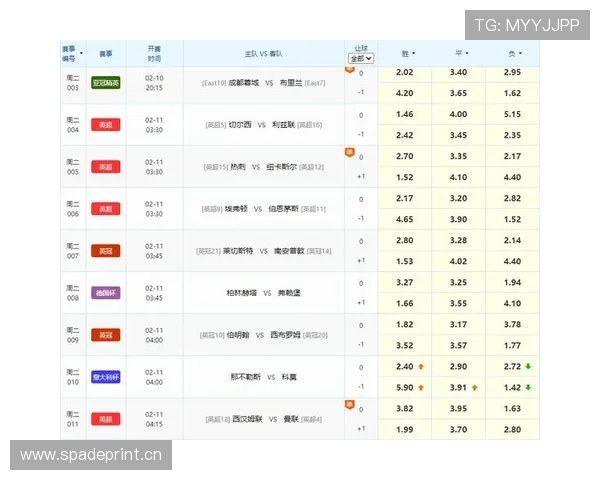
Task: Select win odds 2.70 for 热刺
Action: point(404,156)
